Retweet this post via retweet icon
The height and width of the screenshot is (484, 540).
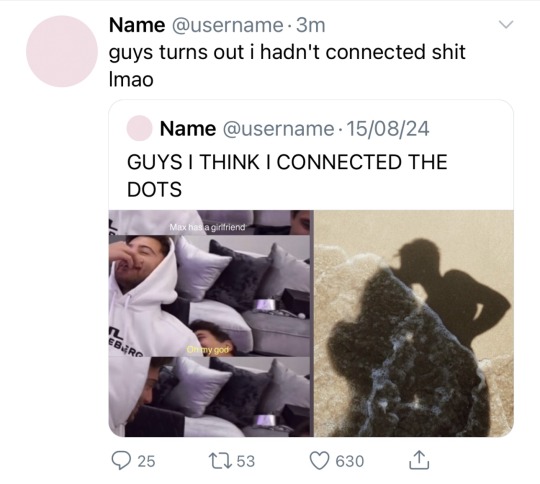coord(220,461)
